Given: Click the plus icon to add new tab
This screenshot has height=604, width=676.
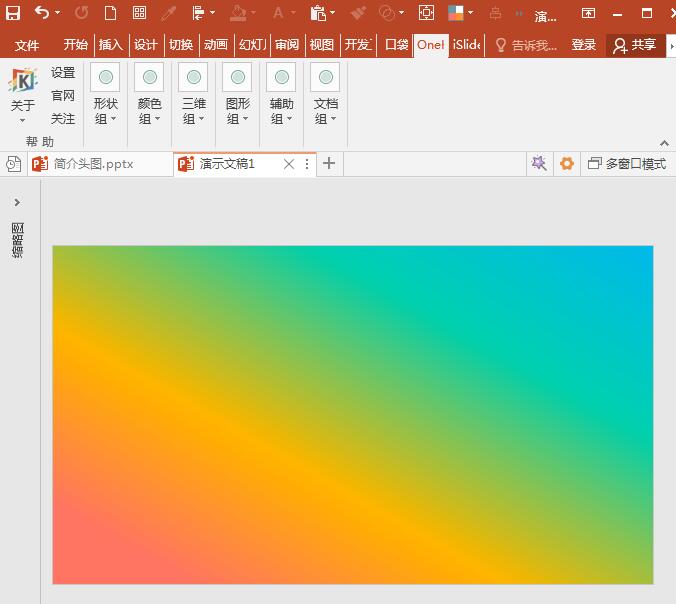Looking at the screenshot, I should pos(329,164).
